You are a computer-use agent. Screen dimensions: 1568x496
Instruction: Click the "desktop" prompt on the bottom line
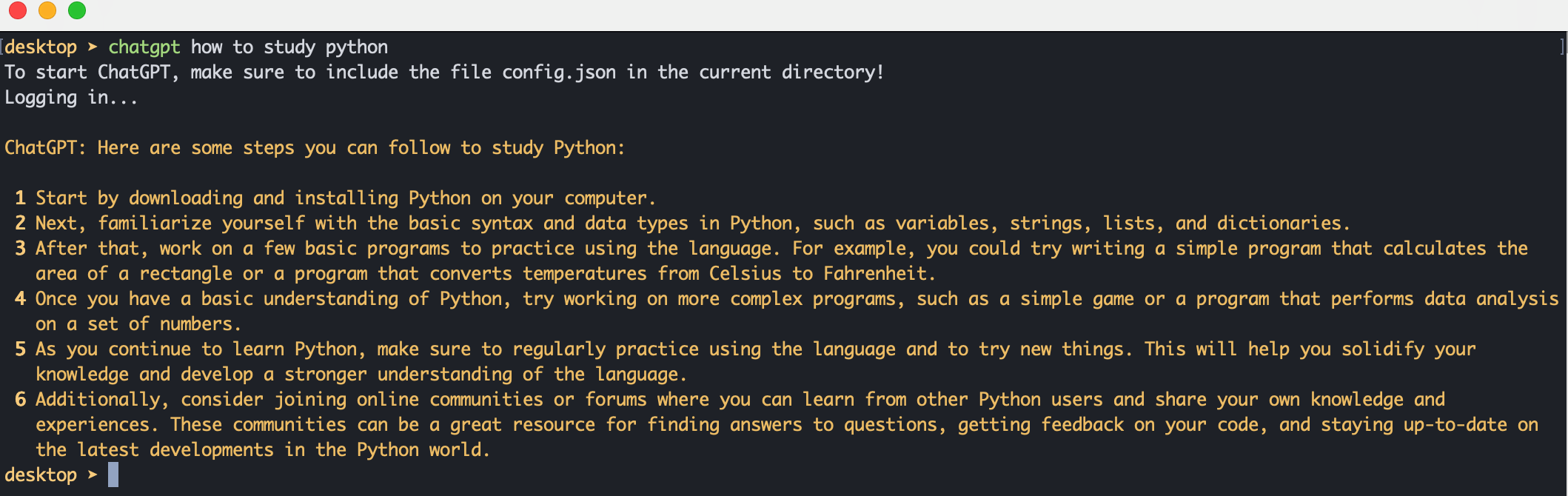[x=41, y=475]
